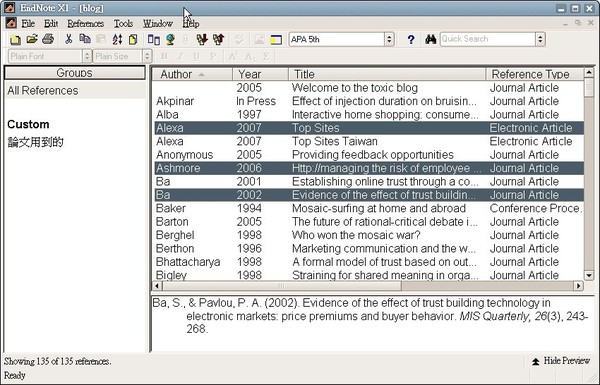This screenshot has height=385, width=600.
Task: Select Barton 'The future of rational-critical debate' row
Action: click(x=369, y=222)
